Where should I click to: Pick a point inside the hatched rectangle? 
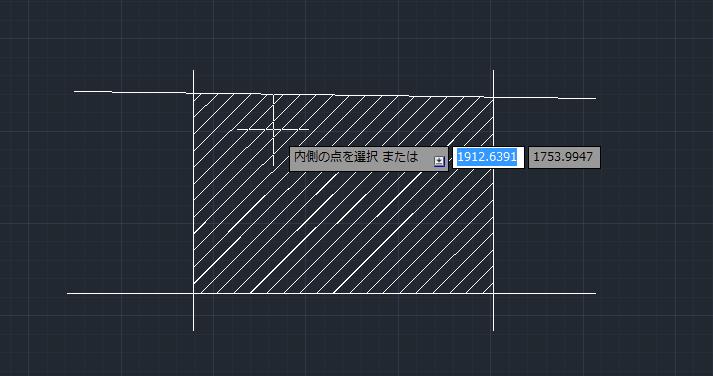(364, 236)
